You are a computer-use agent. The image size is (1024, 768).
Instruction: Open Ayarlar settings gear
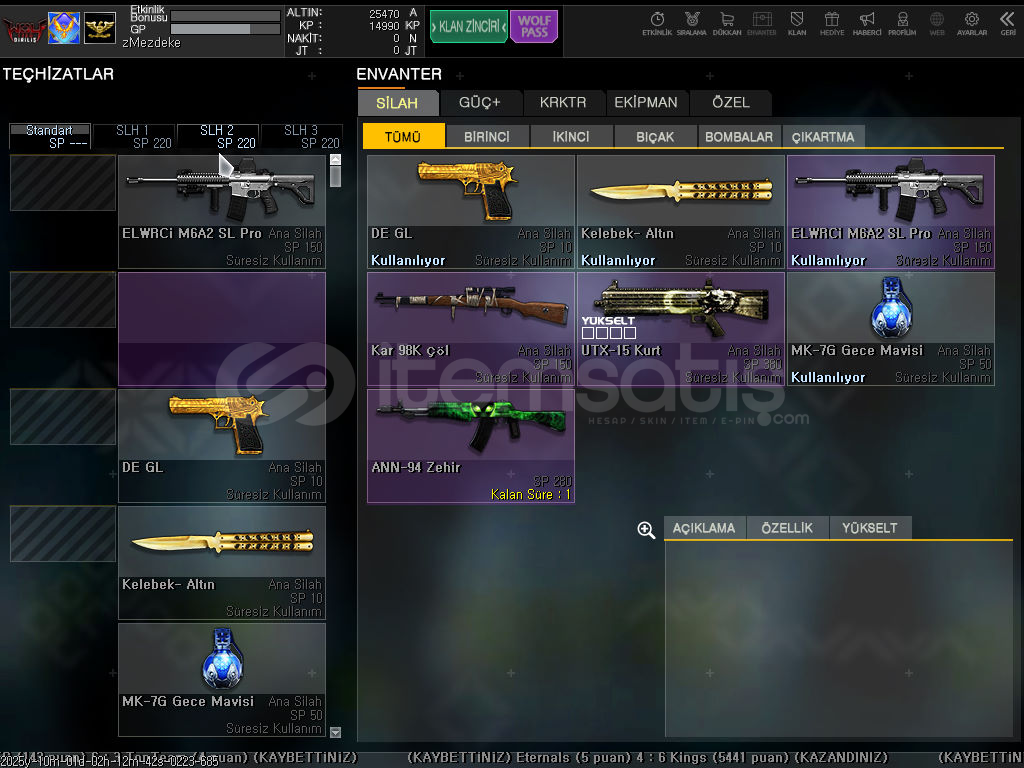[971, 23]
